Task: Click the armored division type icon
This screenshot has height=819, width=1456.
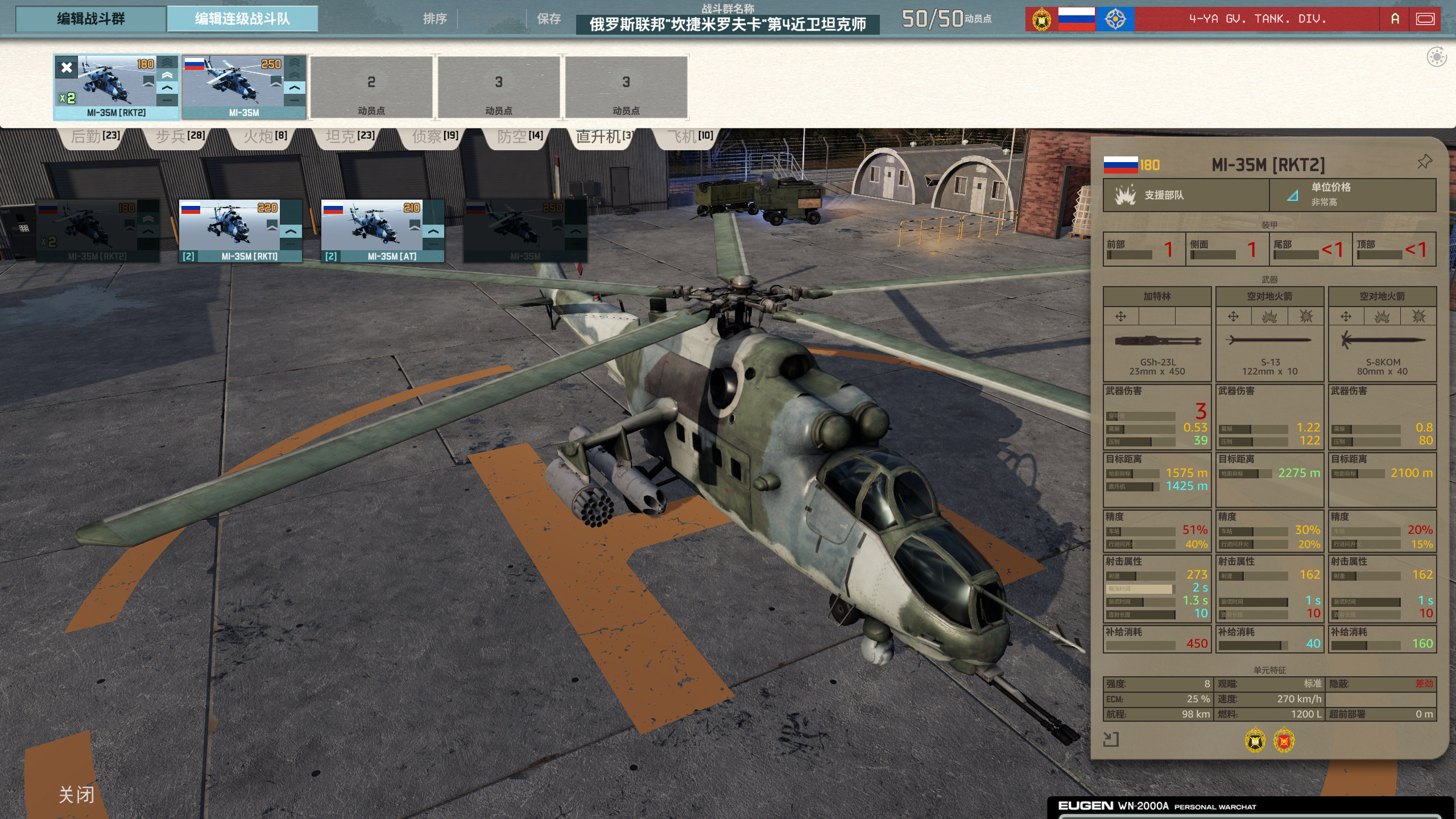Action: coord(1425,19)
